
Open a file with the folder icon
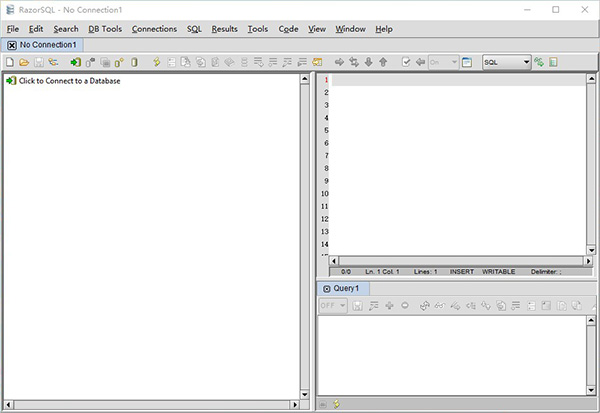click(x=24, y=62)
